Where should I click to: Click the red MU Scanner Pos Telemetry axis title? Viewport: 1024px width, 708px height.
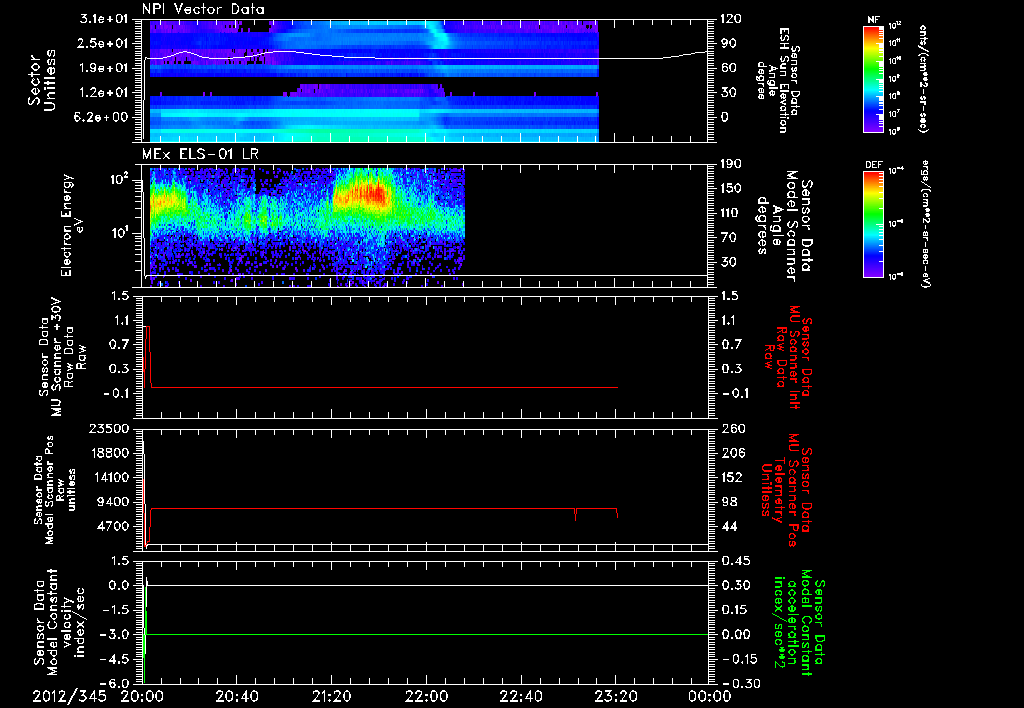785,489
